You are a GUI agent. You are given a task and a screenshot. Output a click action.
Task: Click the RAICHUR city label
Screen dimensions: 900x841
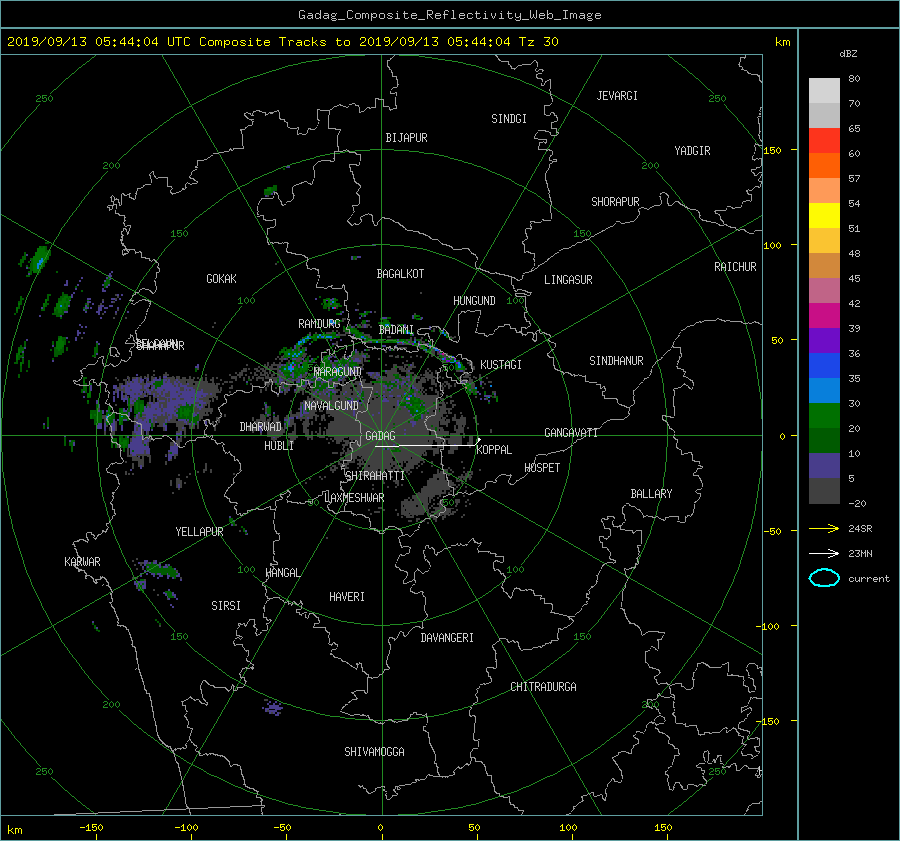735,267
